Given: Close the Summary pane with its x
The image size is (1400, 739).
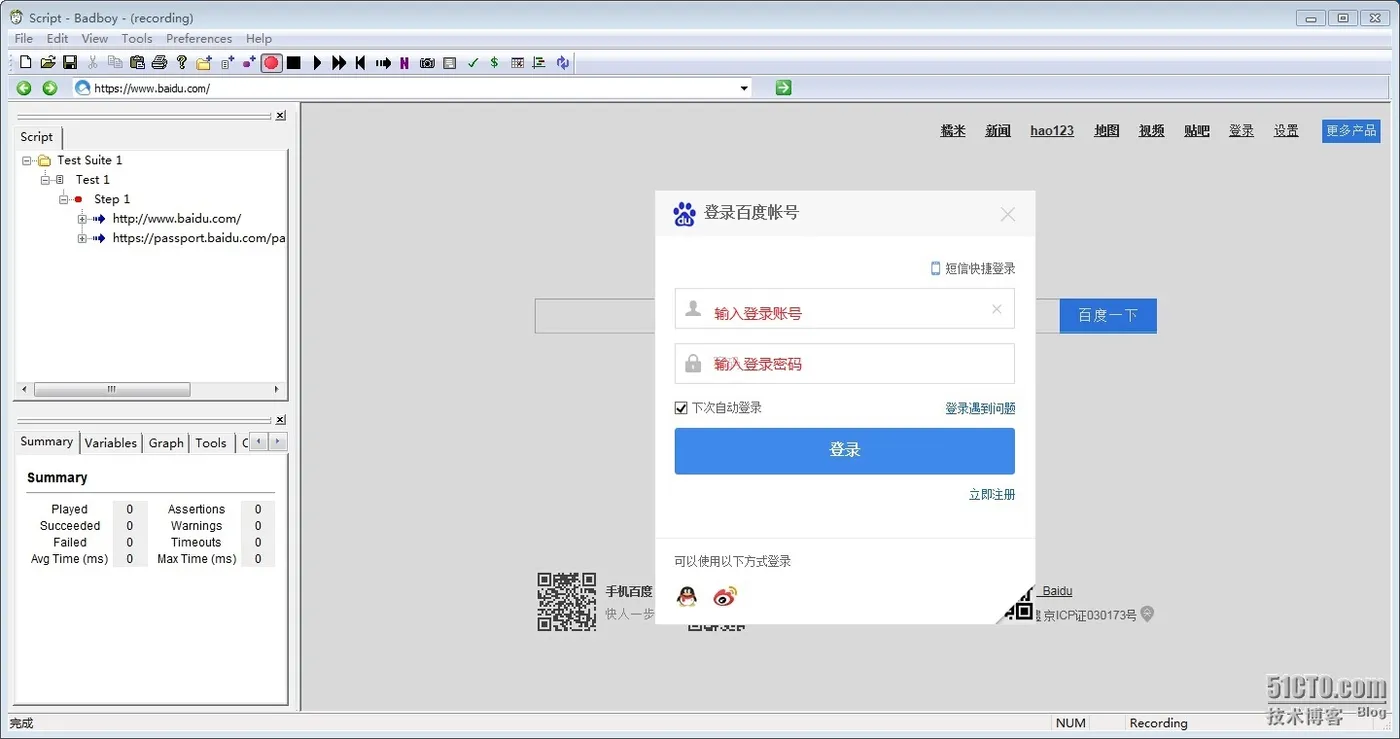Looking at the screenshot, I should pyautogui.click(x=281, y=420).
